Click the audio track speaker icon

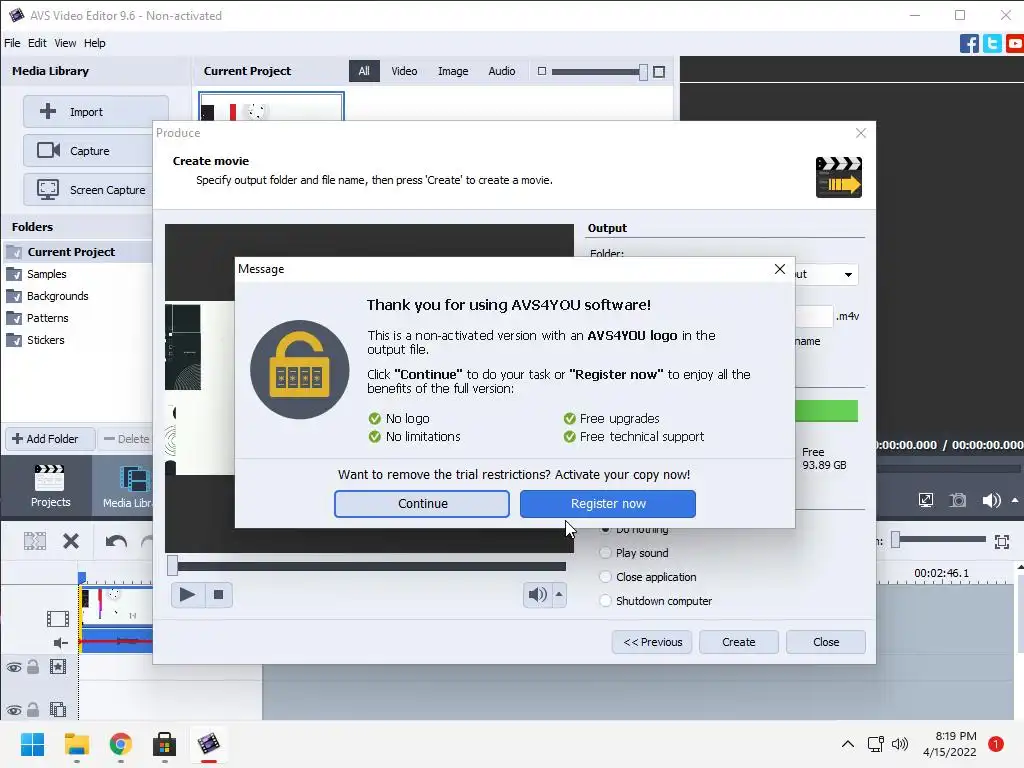coord(60,643)
